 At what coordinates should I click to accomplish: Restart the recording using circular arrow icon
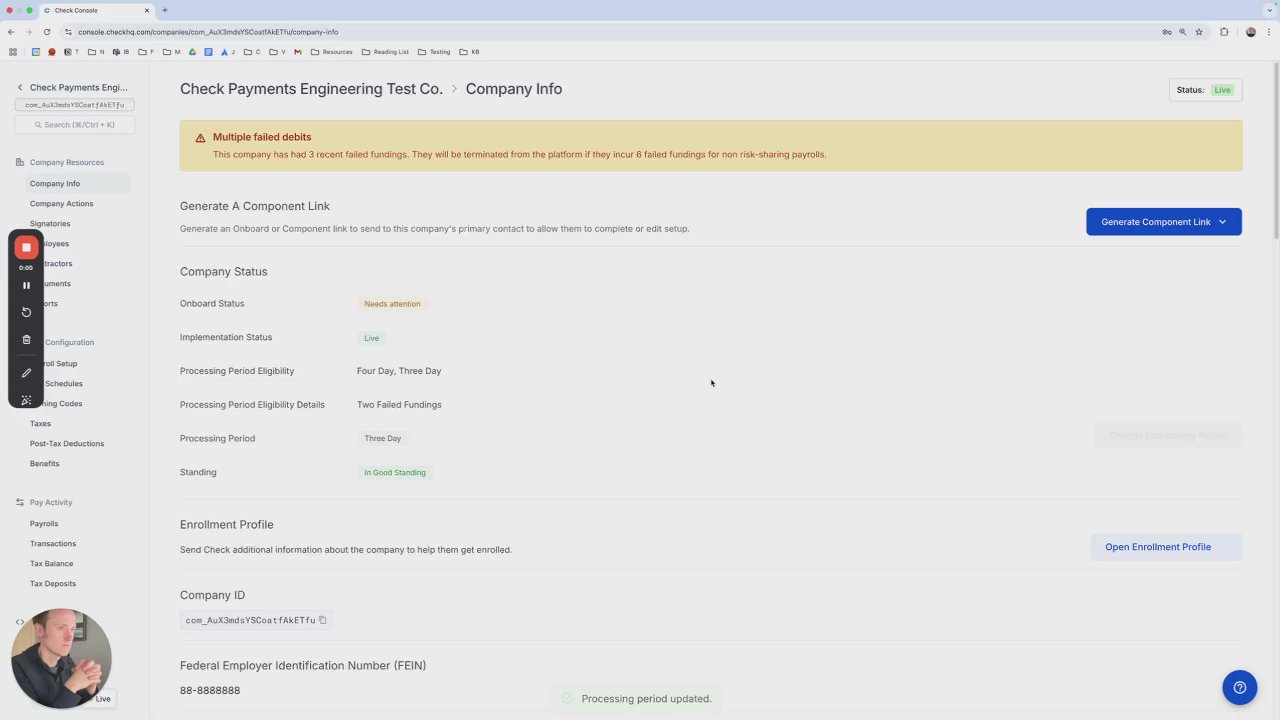(x=27, y=312)
